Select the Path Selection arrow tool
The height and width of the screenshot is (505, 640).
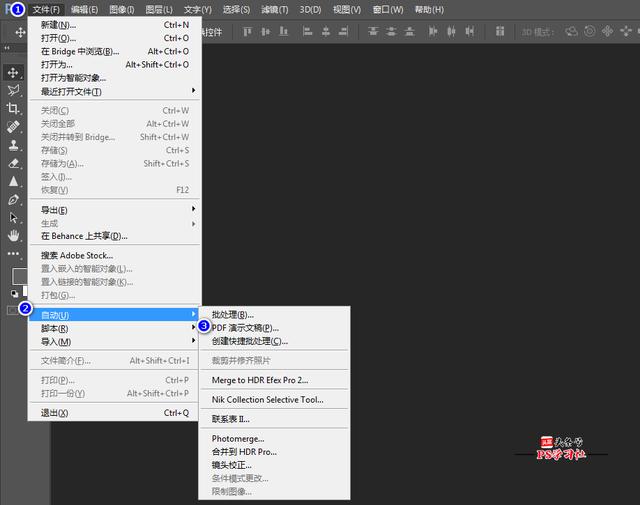click(13, 218)
